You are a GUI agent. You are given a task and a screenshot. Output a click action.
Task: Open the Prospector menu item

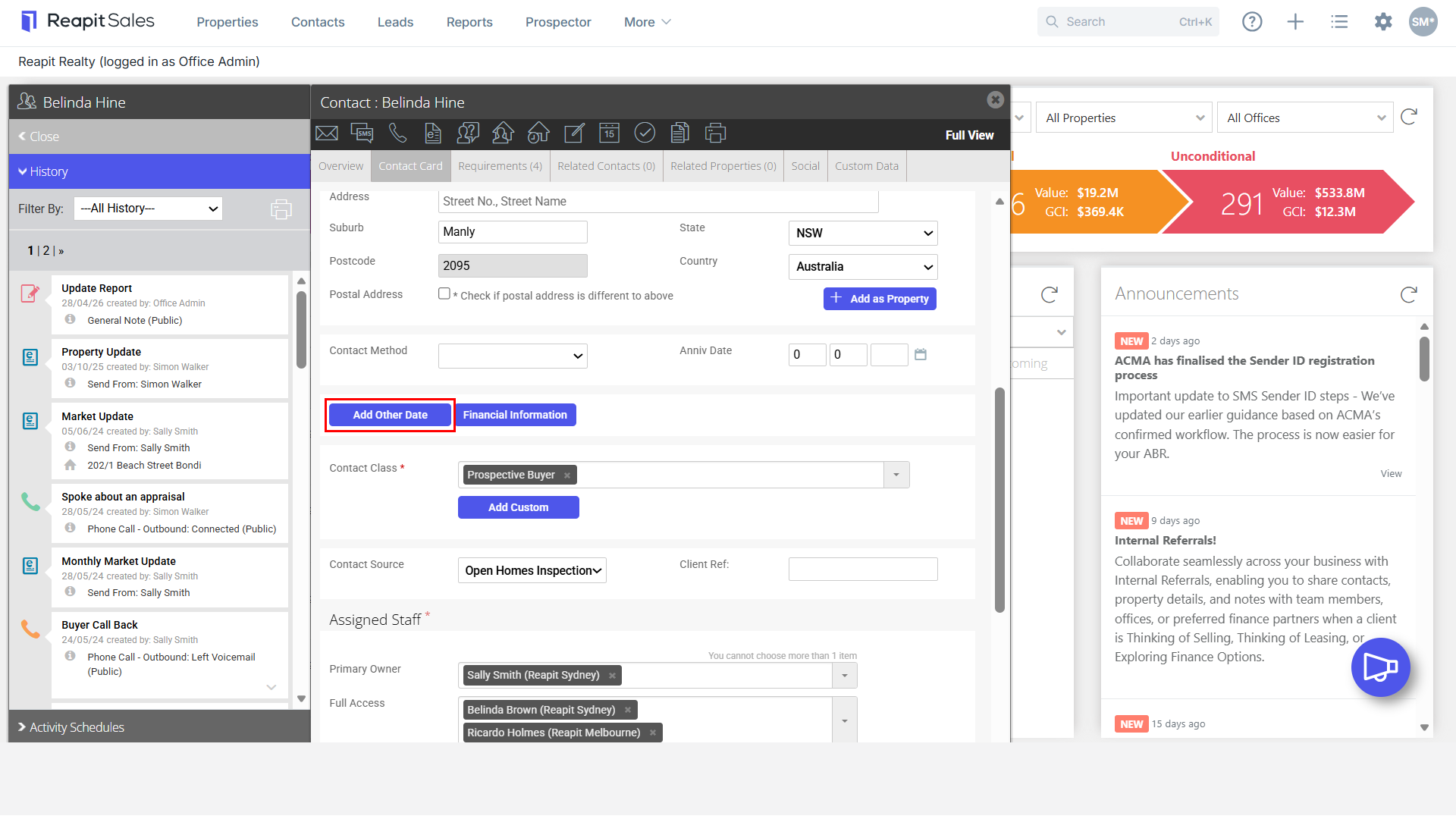[x=558, y=22]
